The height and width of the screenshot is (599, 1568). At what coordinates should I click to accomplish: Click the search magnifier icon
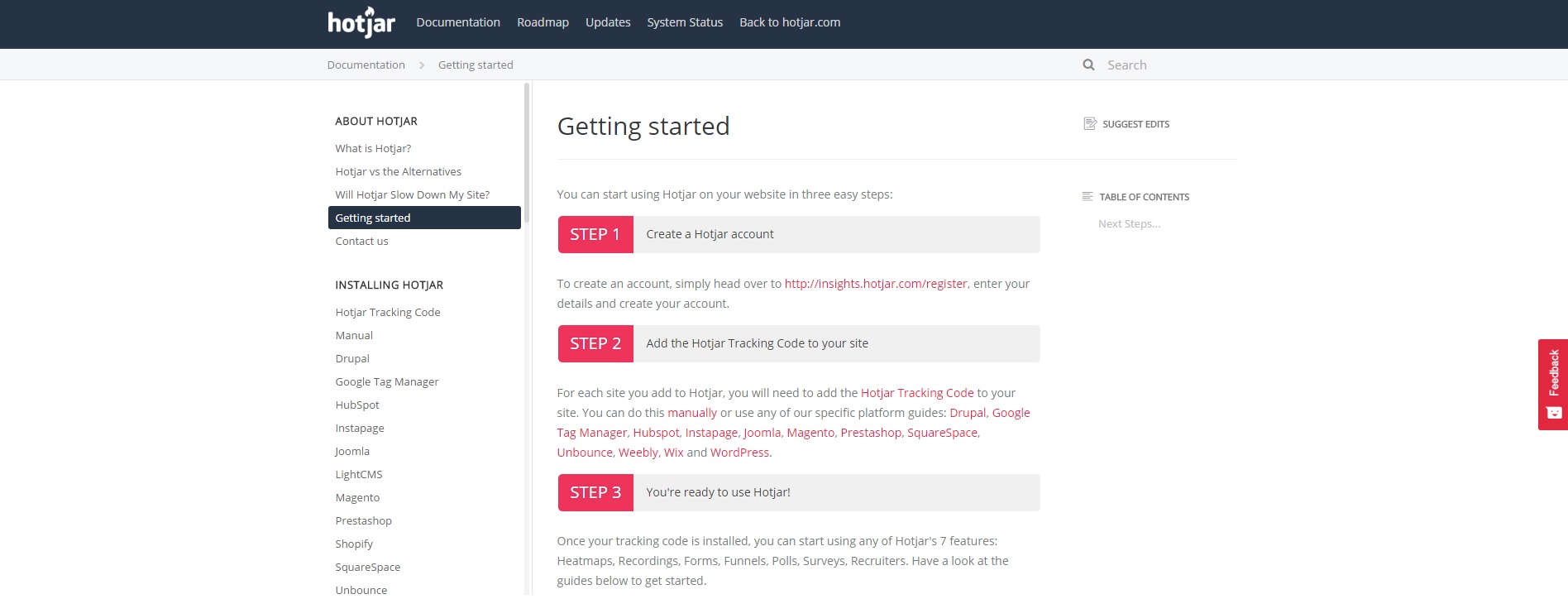tap(1088, 65)
